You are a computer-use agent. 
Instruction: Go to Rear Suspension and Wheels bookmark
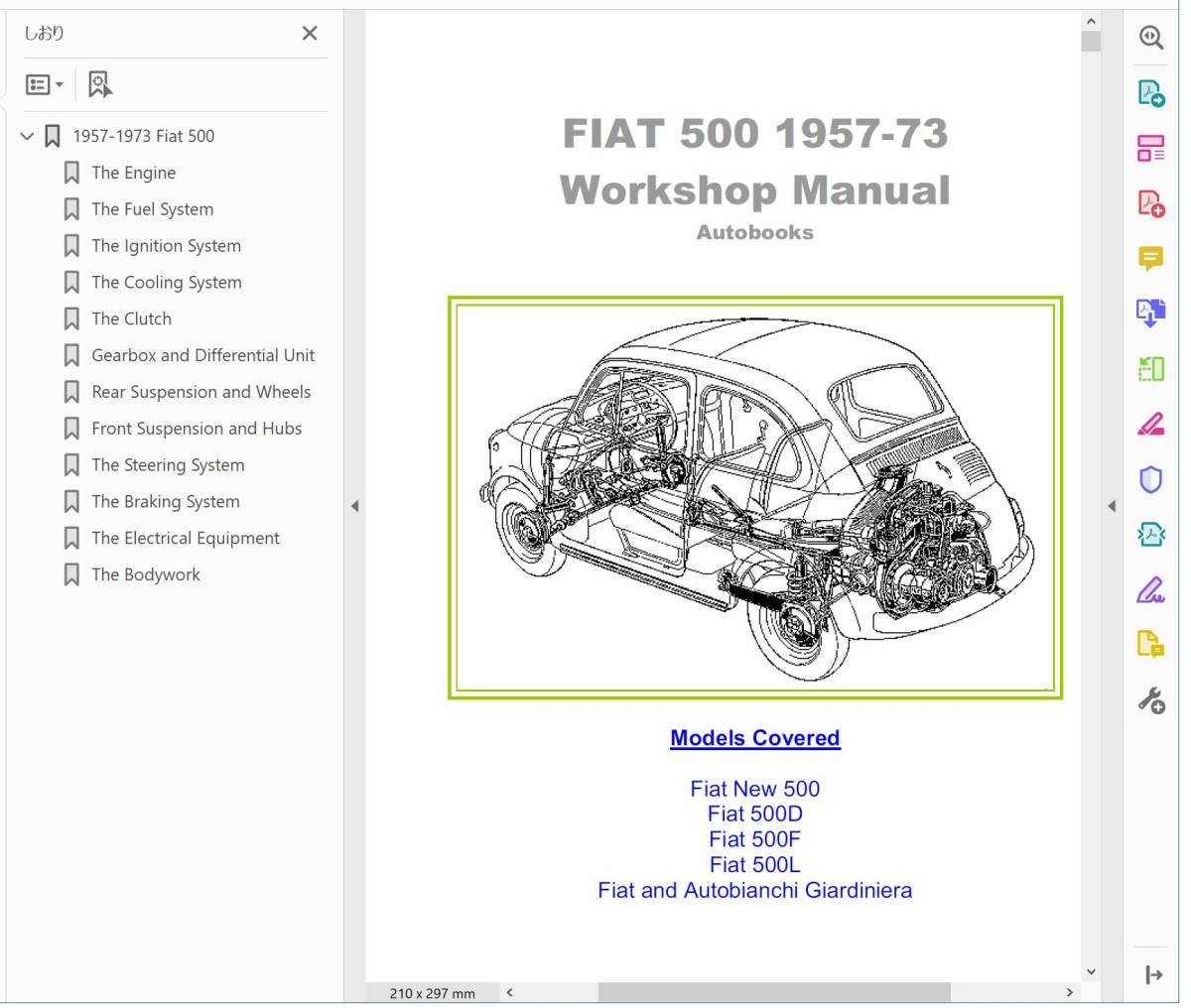click(x=200, y=392)
